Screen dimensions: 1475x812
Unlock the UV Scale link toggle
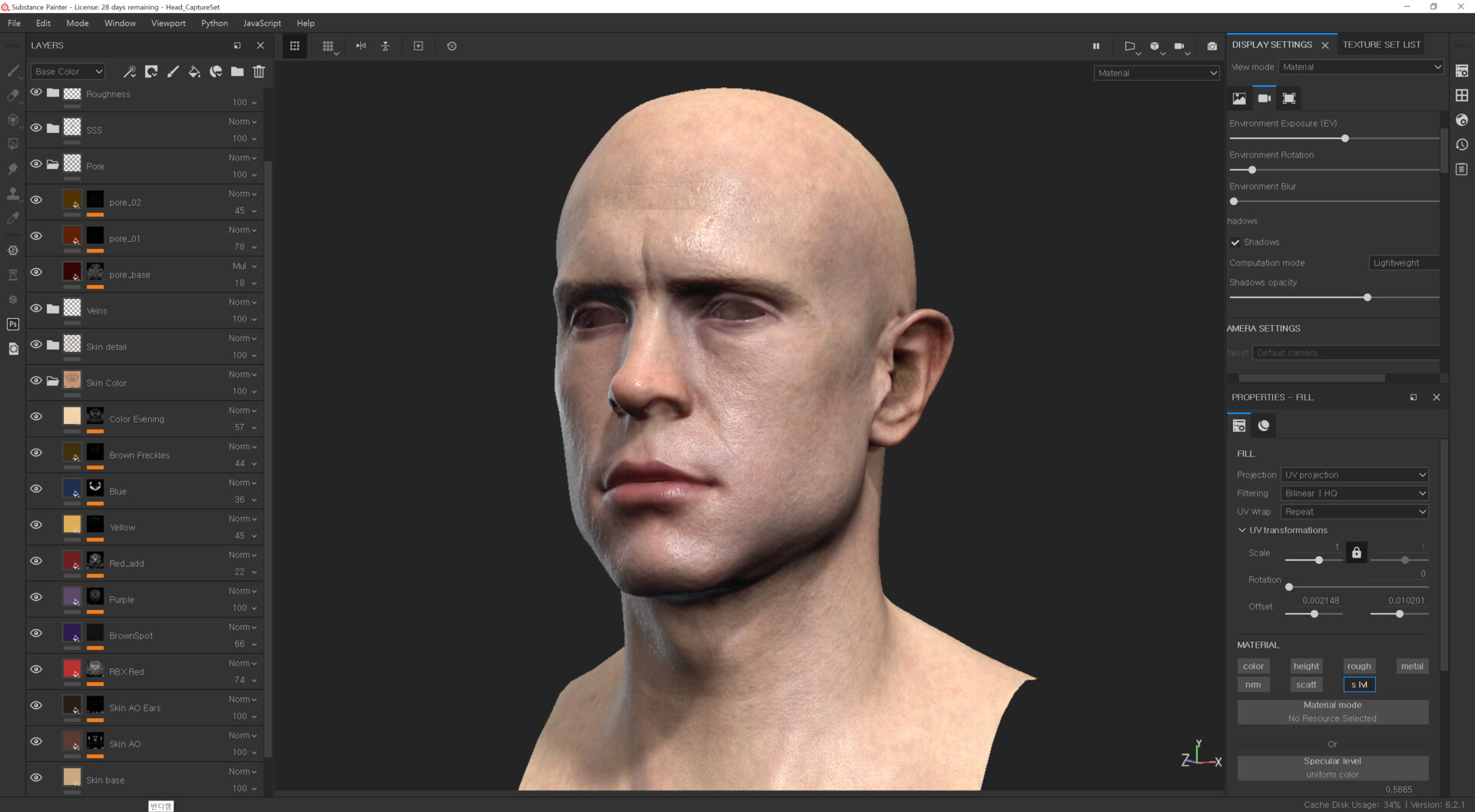(1356, 552)
